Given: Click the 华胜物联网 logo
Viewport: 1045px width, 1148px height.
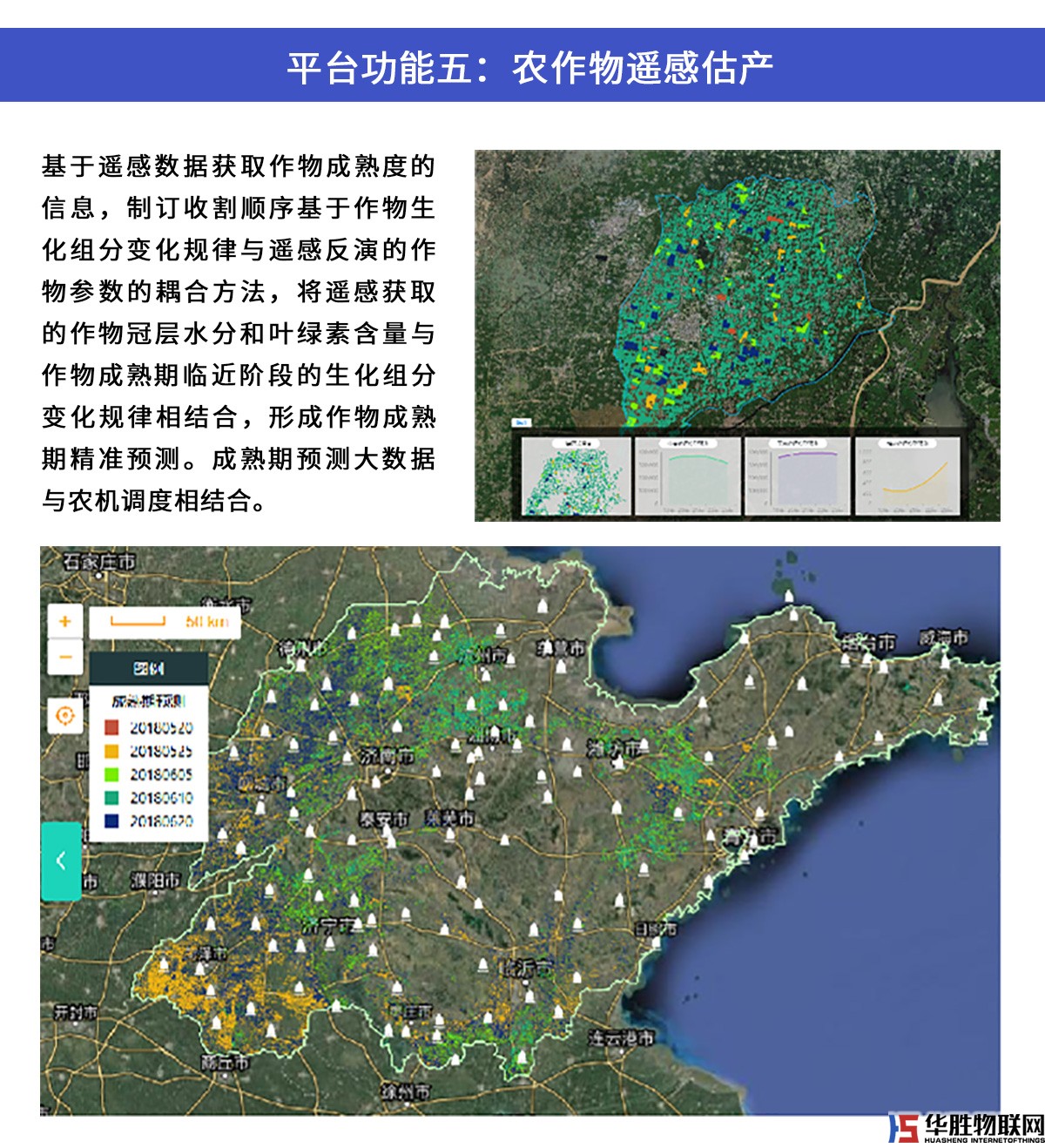Looking at the screenshot, I should [966, 1127].
